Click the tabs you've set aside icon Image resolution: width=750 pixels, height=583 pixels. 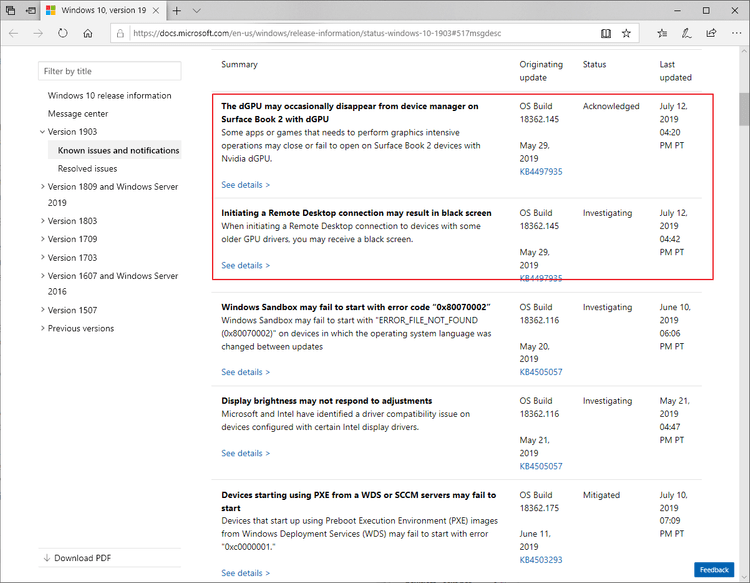[x=10, y=10]
